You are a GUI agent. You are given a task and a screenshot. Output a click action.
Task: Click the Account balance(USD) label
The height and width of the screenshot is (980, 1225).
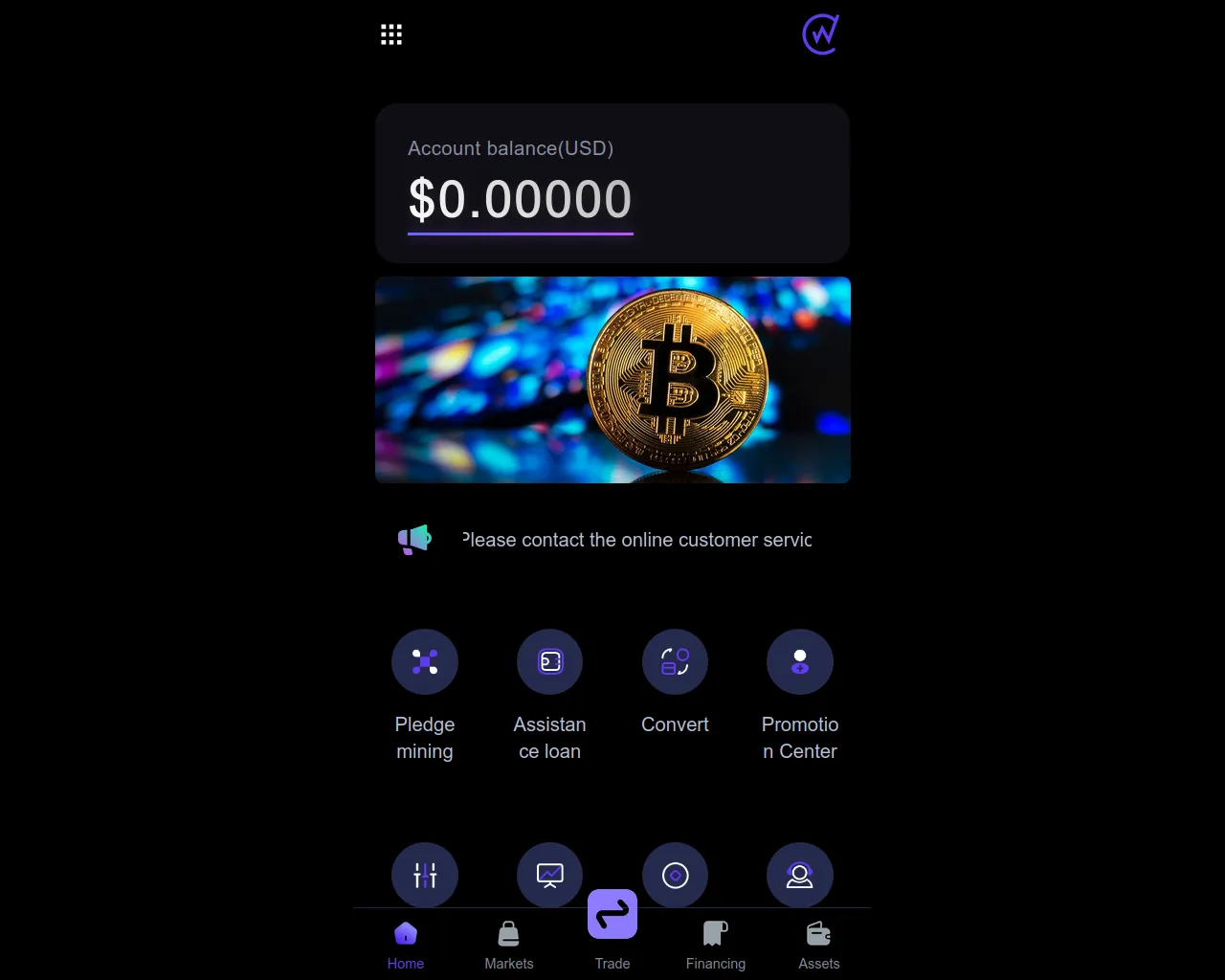(510, 148)
